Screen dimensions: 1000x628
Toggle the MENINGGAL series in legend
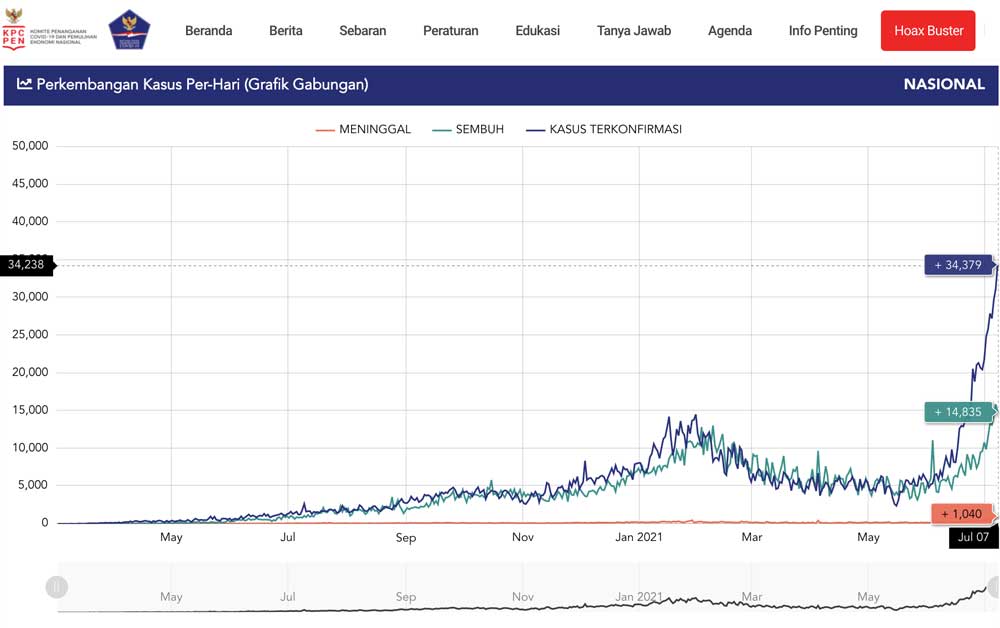(x=363, y=129)
